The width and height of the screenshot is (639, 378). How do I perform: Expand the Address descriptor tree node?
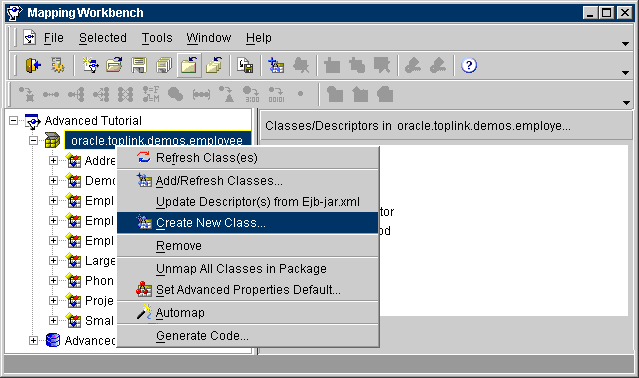click(x=53, y=160)
